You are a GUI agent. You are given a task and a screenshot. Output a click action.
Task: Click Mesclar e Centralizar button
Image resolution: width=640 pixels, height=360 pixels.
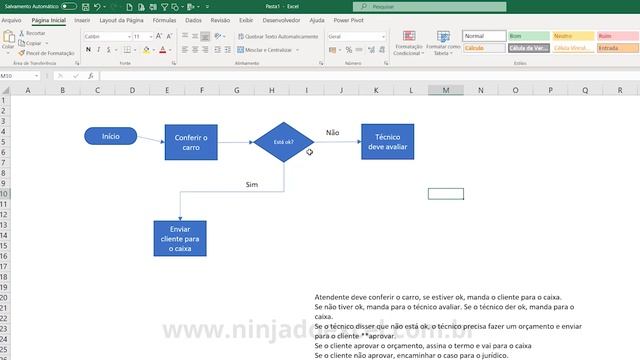click(265, 50)
